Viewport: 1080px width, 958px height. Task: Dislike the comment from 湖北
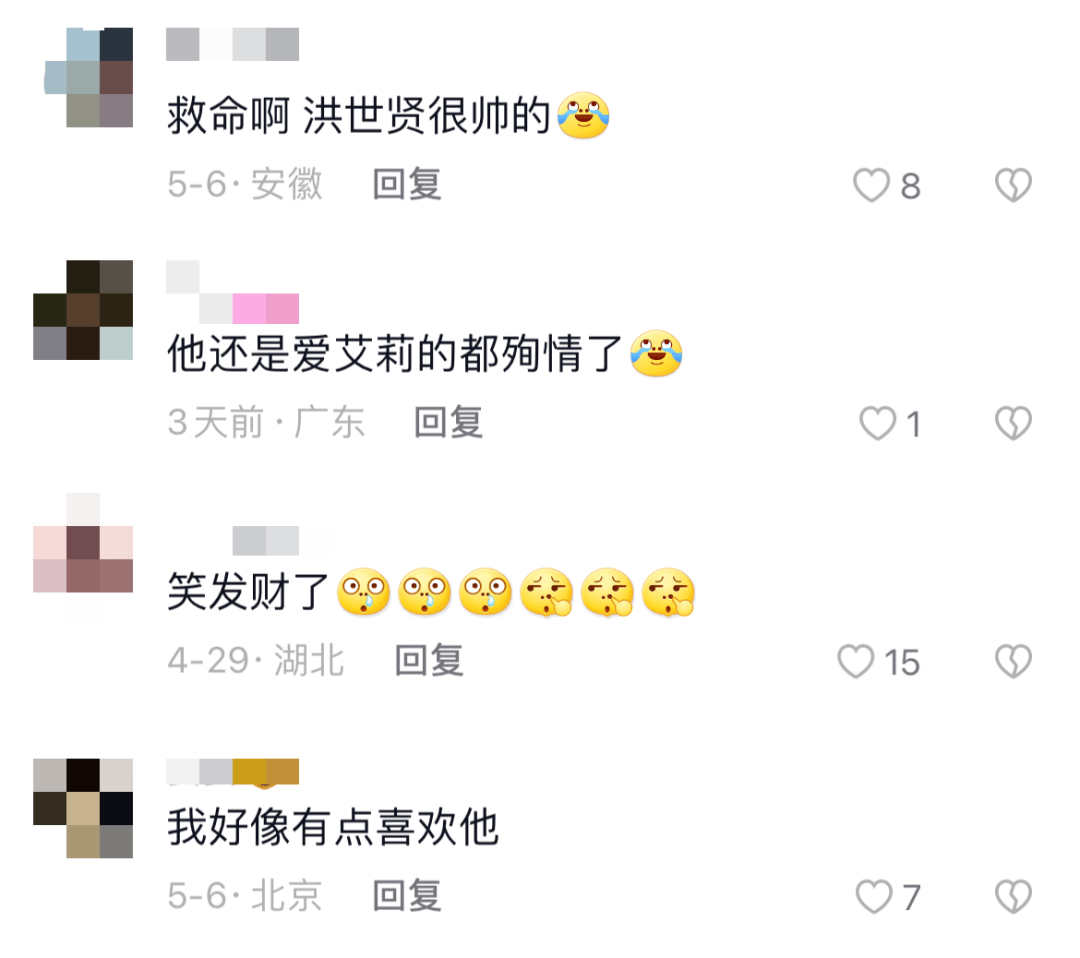[1013, 661]
